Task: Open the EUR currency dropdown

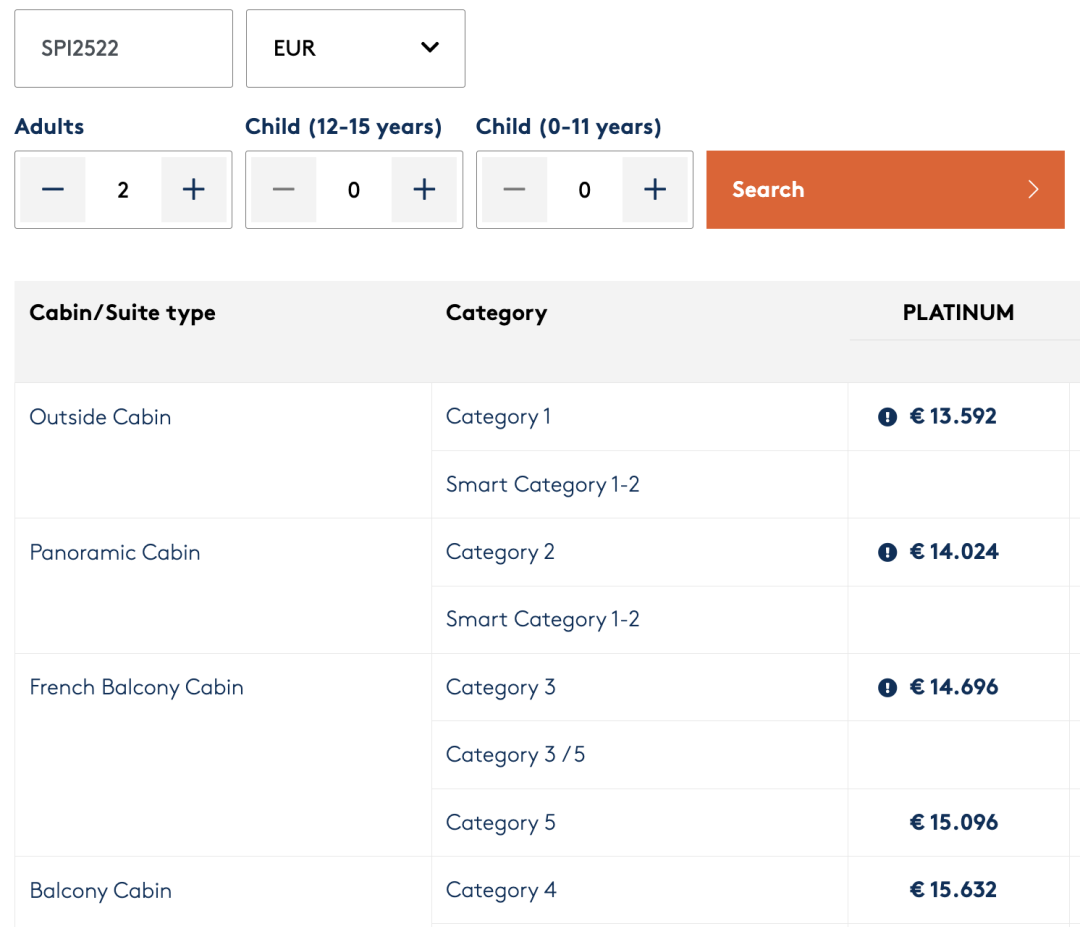Action: point(355,48)
